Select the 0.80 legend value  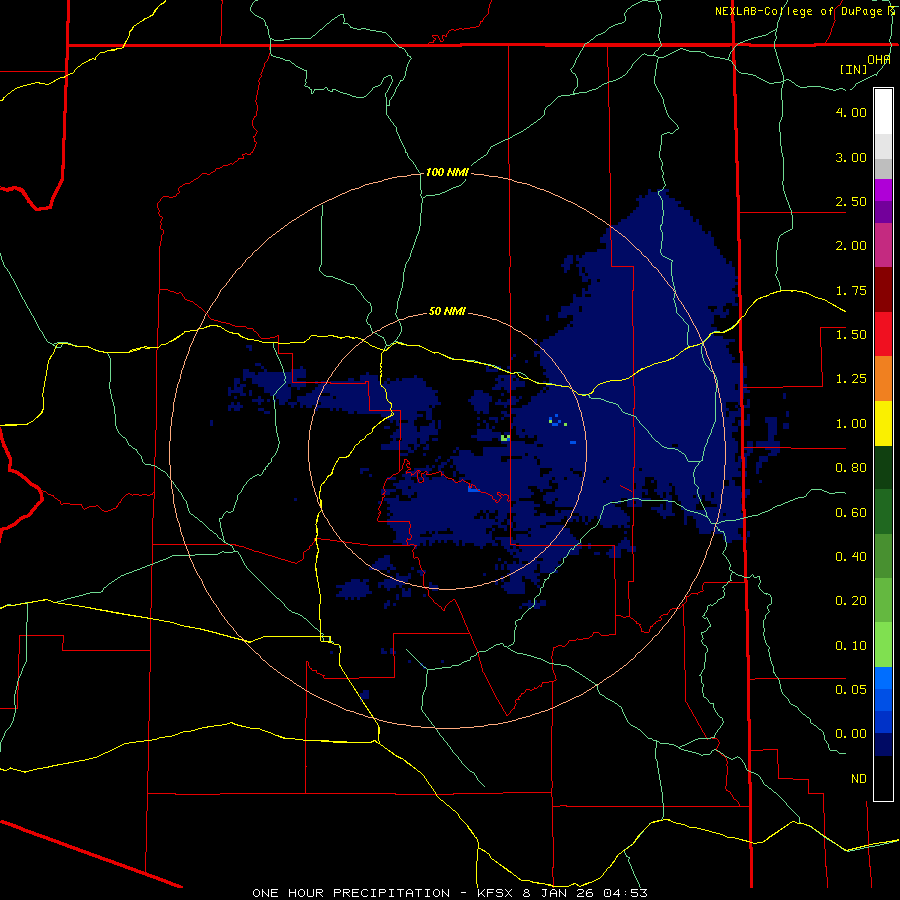[851, 468]
